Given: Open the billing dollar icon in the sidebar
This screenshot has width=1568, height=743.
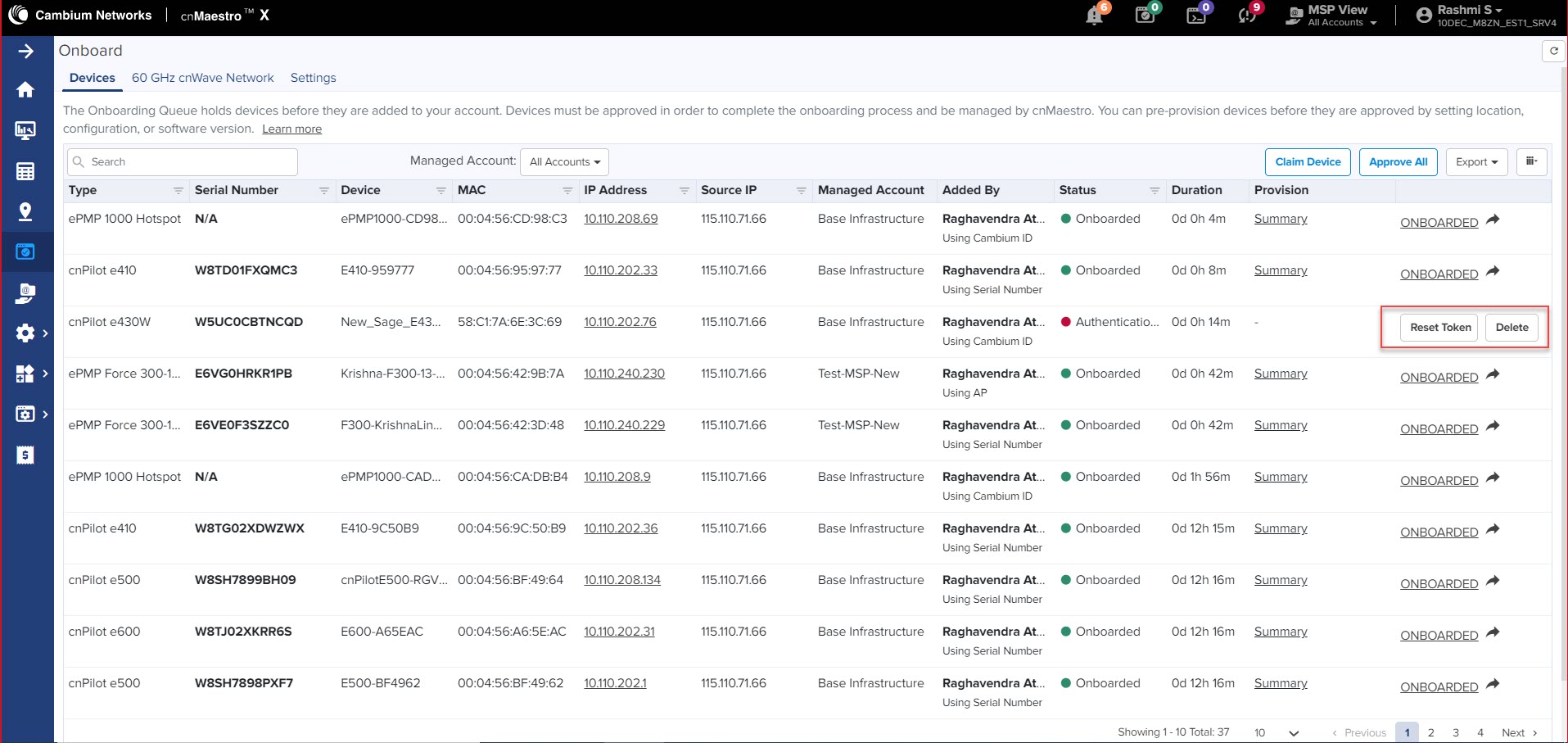Looking at the screenshot, I should tap(26, 455).
